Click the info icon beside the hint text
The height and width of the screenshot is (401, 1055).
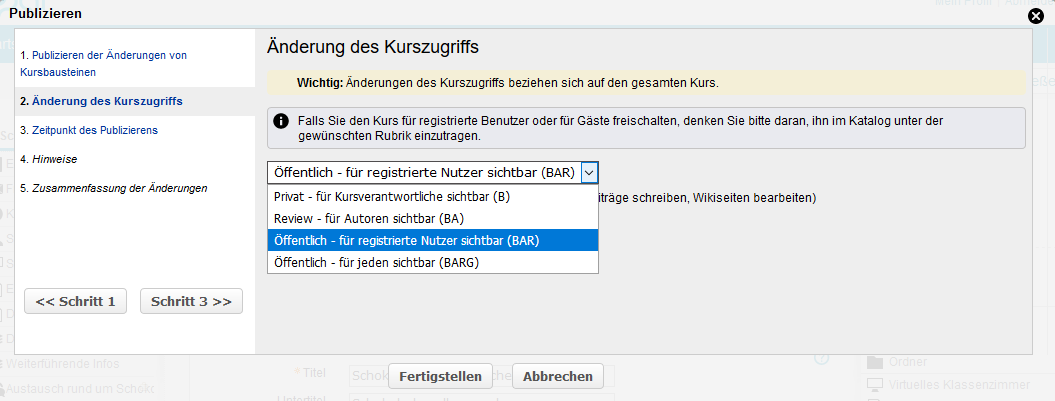(x=282, y=120)
